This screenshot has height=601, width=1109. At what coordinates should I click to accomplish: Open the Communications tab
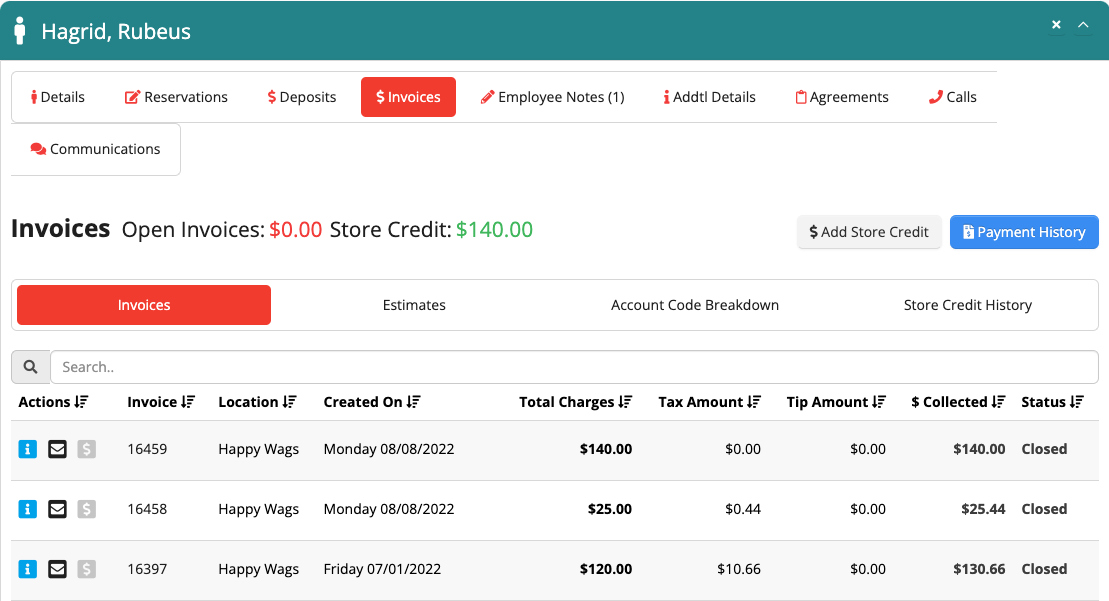pyautogui.click(x=95, y=149)
